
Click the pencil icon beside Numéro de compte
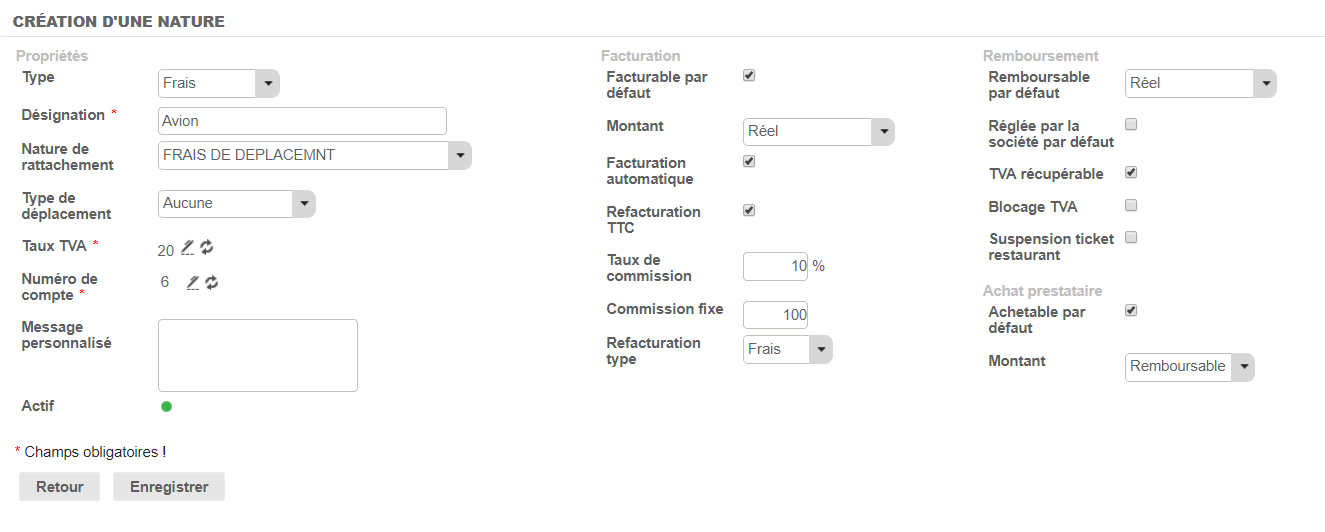coord(193,283)
